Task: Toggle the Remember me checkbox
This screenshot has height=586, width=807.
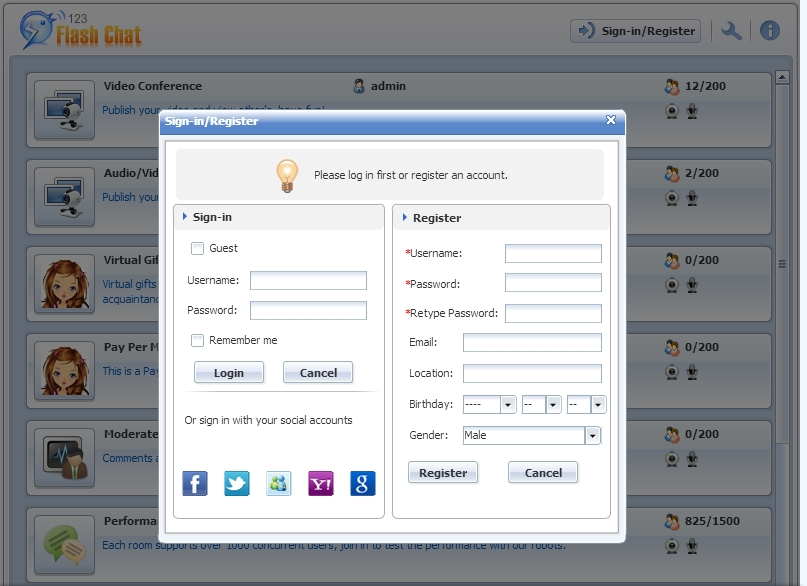Action: pyautogui.click(x=198, y=340)
